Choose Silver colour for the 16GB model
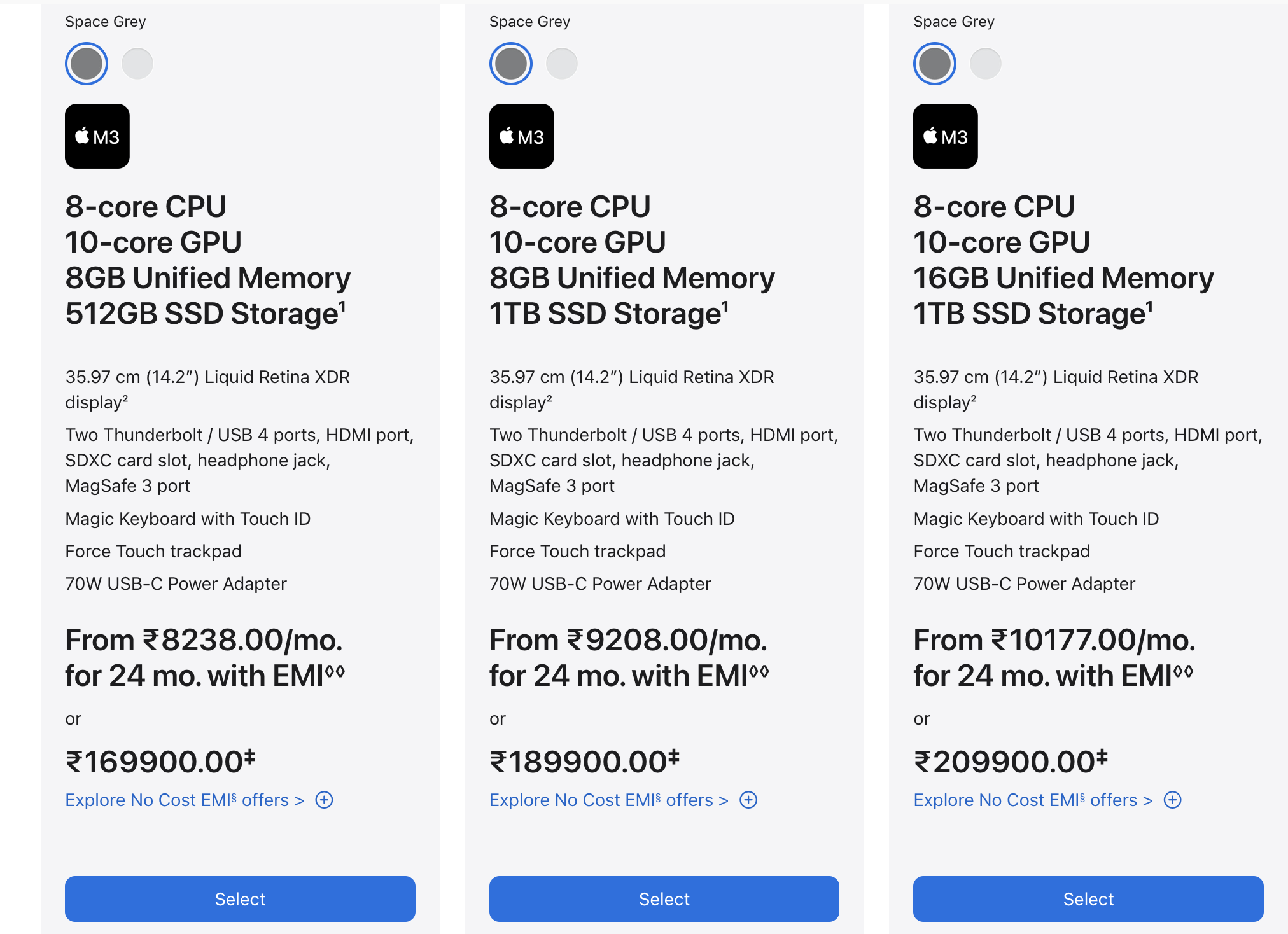The width and height of the screenshot is (1288, 934). (x=986, y=64)
